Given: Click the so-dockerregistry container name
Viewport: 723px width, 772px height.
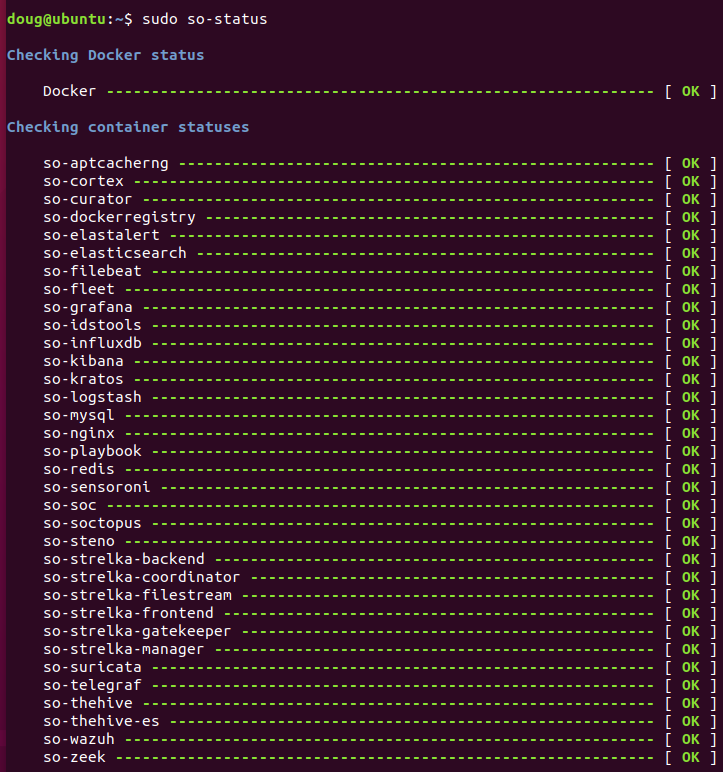Looking at the screenshot, I should (x=119, y=218).
